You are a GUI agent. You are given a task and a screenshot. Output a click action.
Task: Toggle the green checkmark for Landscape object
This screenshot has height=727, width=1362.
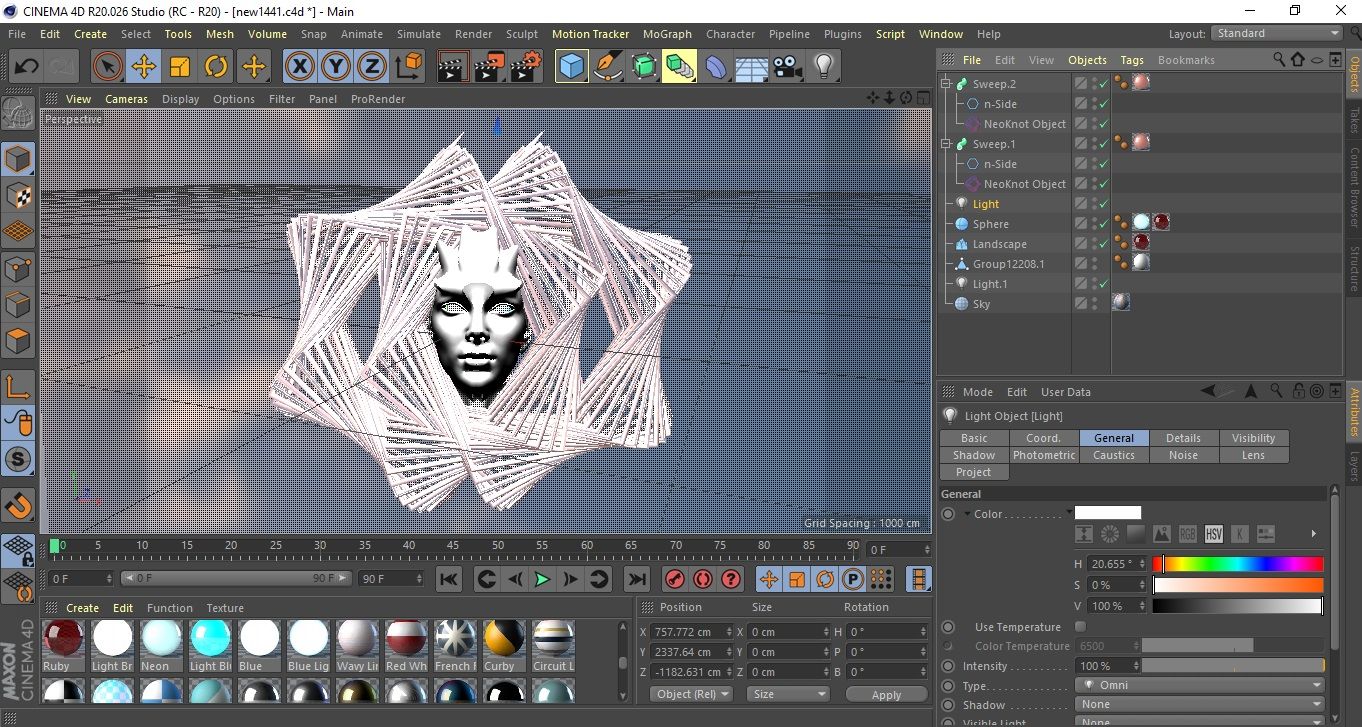click(x=1103, y=244)
